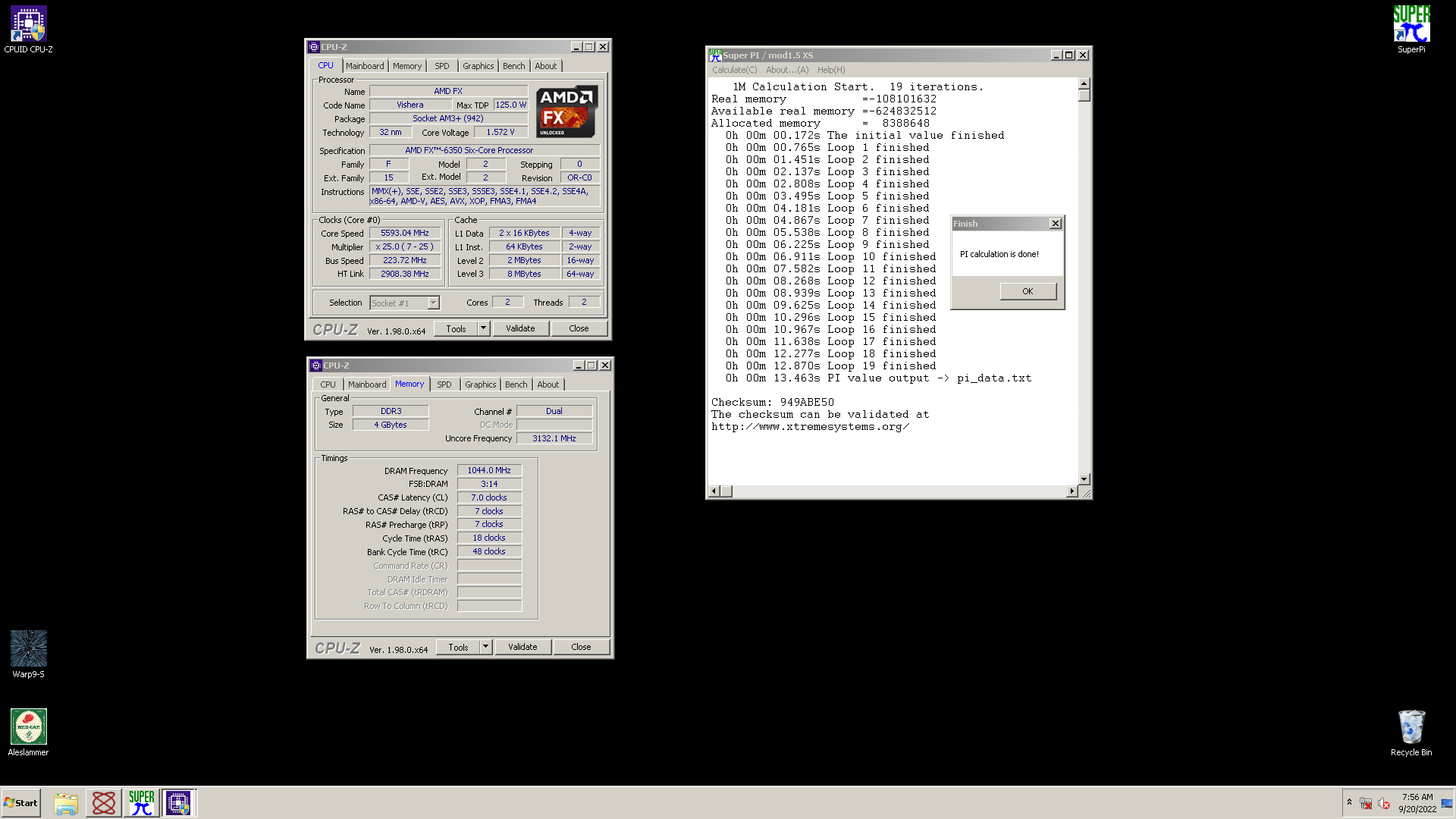1456x819 pixels.
Task: Switch to Super PI on the taskbar
Action: pos(142,803)
